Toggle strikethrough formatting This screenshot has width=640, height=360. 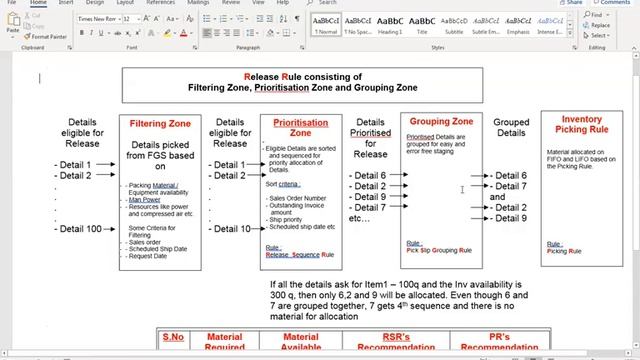[118, 33]
